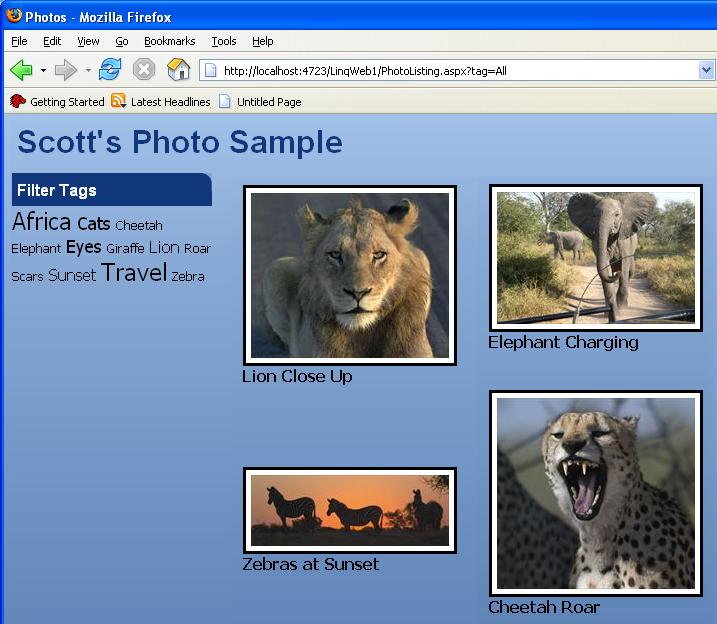
Task: Reload the page with the refresh icon
Action: (110, 70)
